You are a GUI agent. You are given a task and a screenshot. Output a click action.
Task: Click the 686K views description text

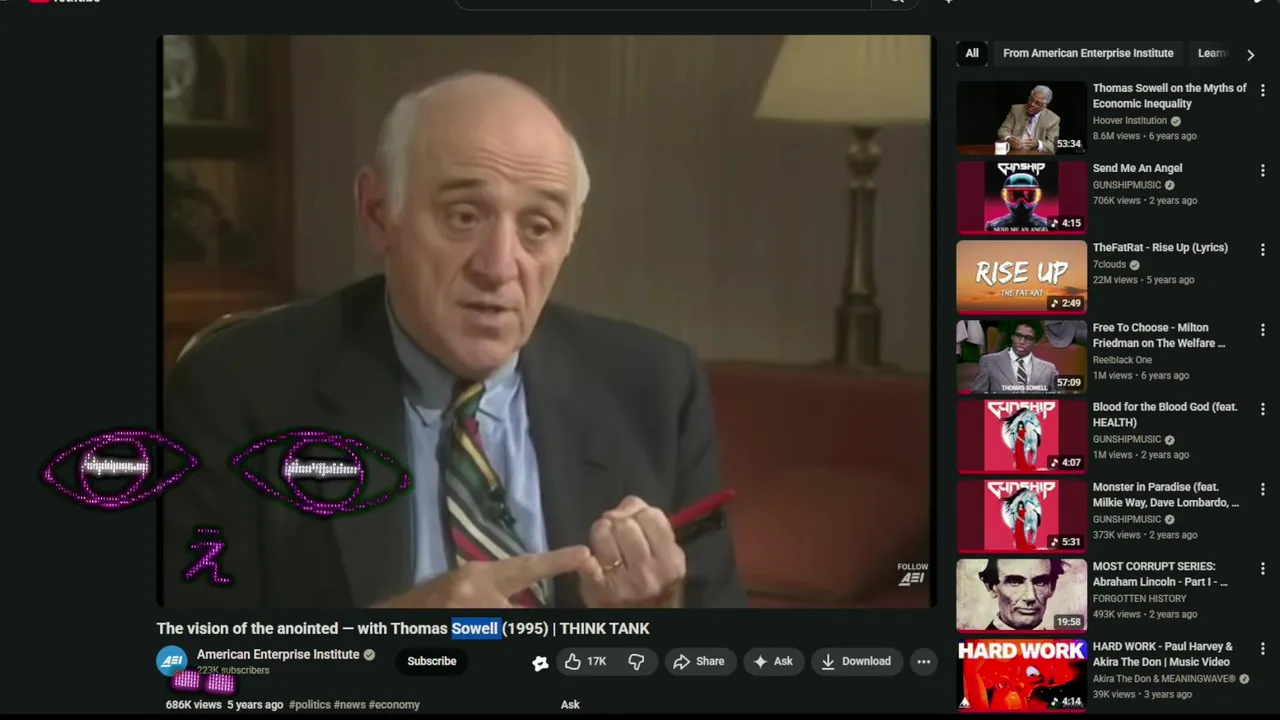tap(193, 705)
